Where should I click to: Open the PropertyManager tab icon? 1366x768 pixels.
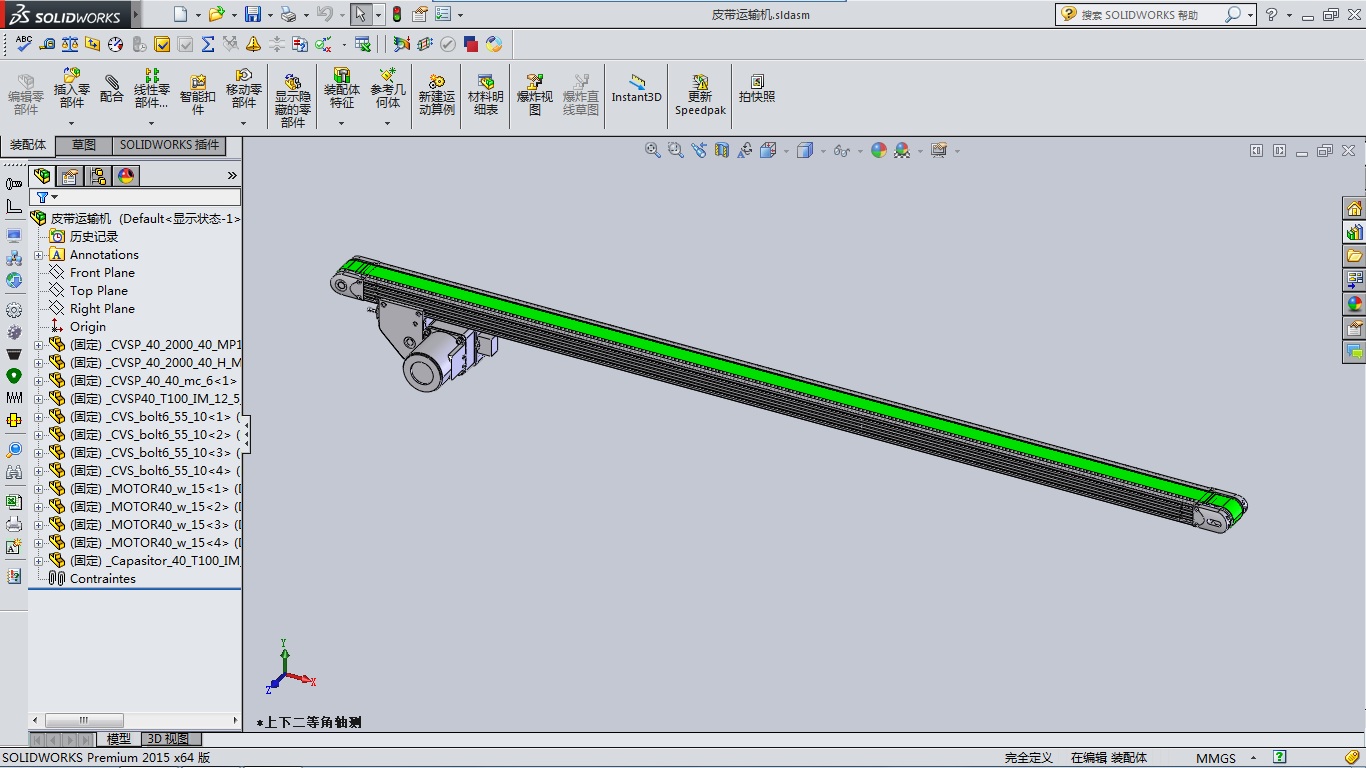pos(70,176)
